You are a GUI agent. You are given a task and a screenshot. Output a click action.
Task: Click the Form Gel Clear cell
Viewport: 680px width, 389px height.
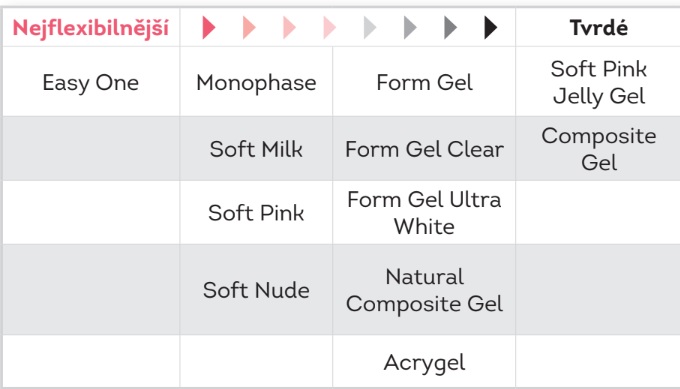tap(424, 149)
